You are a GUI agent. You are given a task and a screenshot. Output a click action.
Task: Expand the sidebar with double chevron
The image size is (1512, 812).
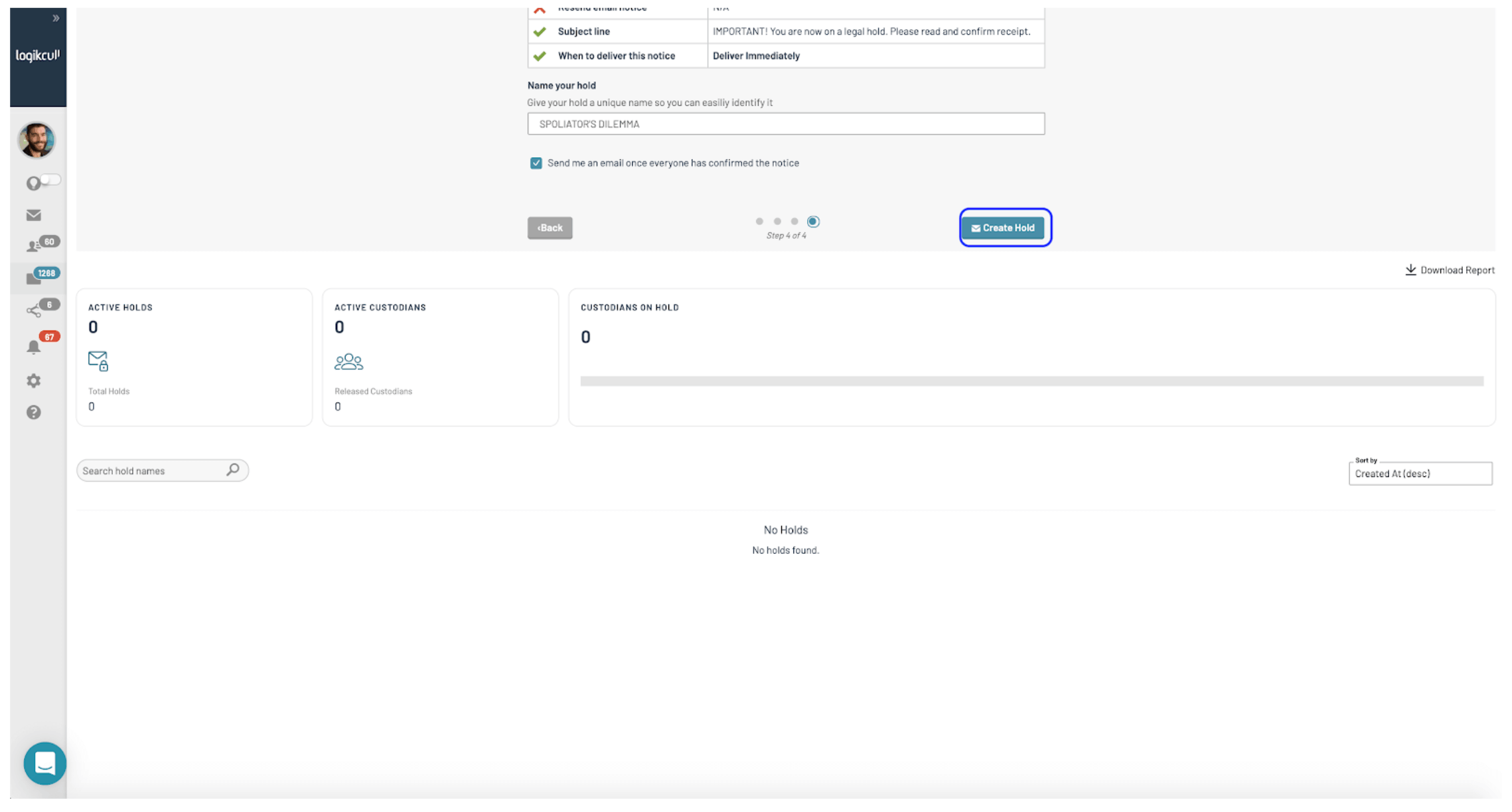[56, 19]
